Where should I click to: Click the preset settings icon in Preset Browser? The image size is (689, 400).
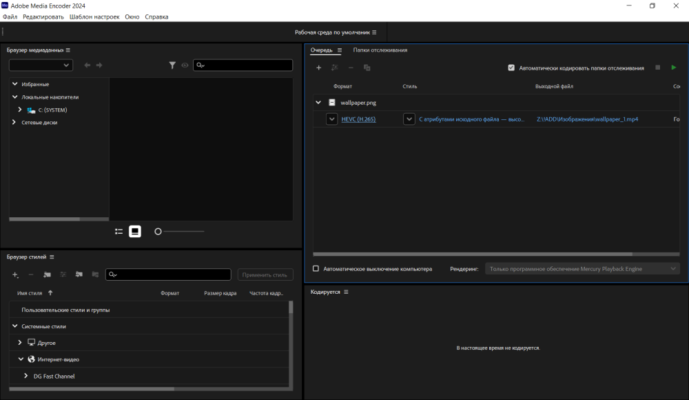(63, 275)
